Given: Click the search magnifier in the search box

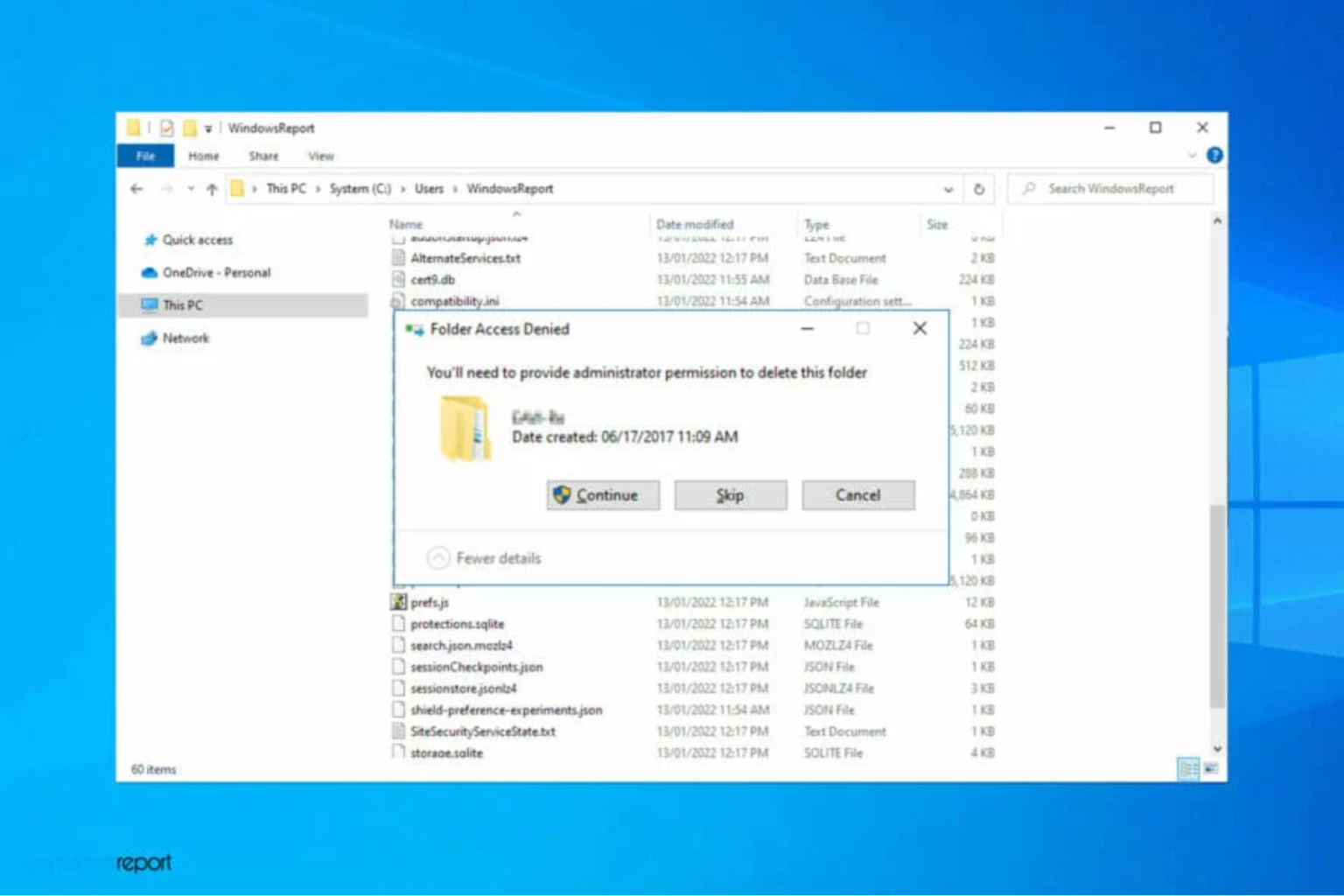Looking at the screenshot, I should pos(1031,188).
